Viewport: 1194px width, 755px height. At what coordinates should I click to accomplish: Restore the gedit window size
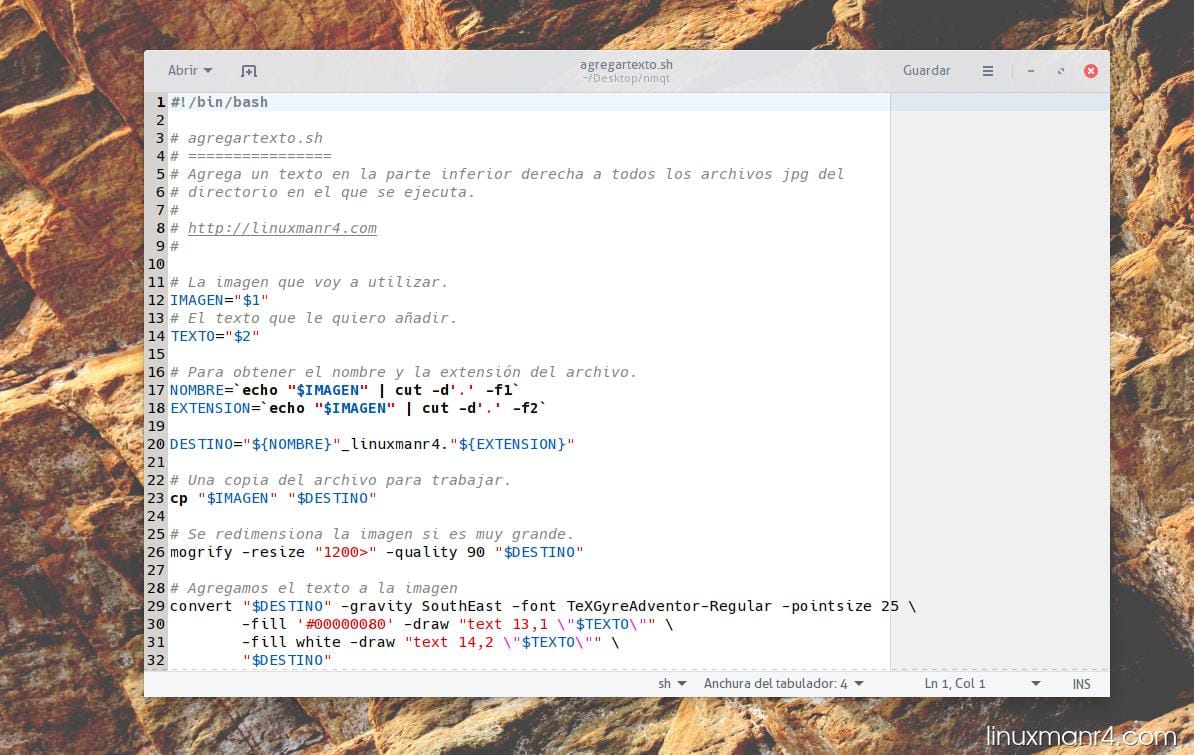point(1061,71)
